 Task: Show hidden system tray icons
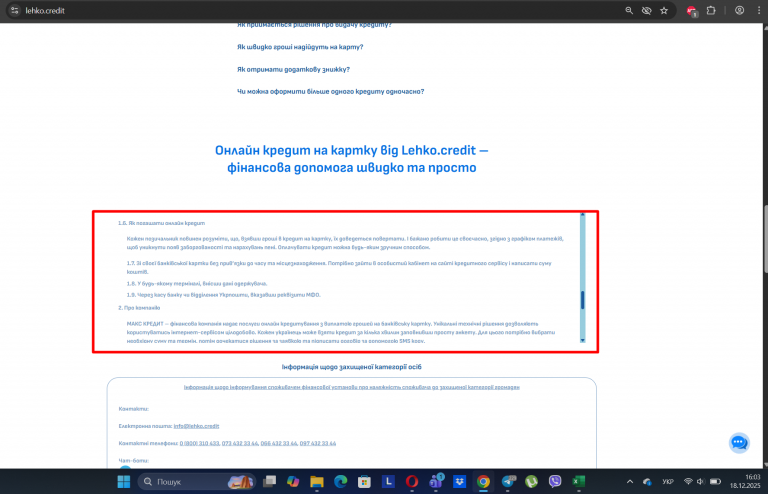point(630,482)
